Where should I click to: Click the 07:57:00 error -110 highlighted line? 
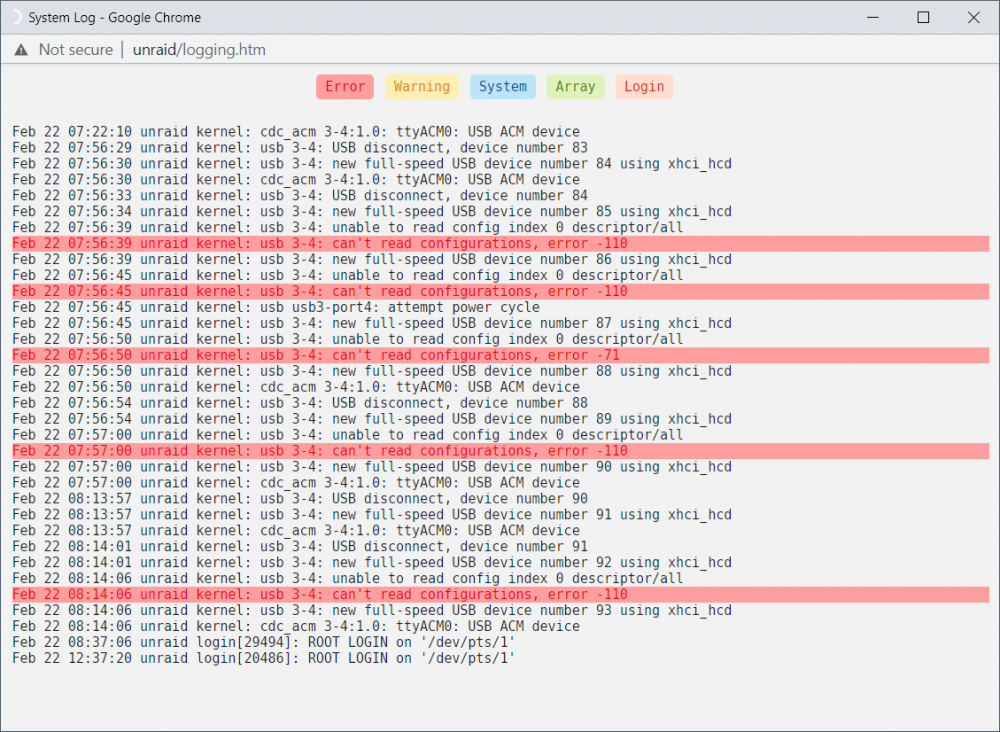click(x=501, y=451)
